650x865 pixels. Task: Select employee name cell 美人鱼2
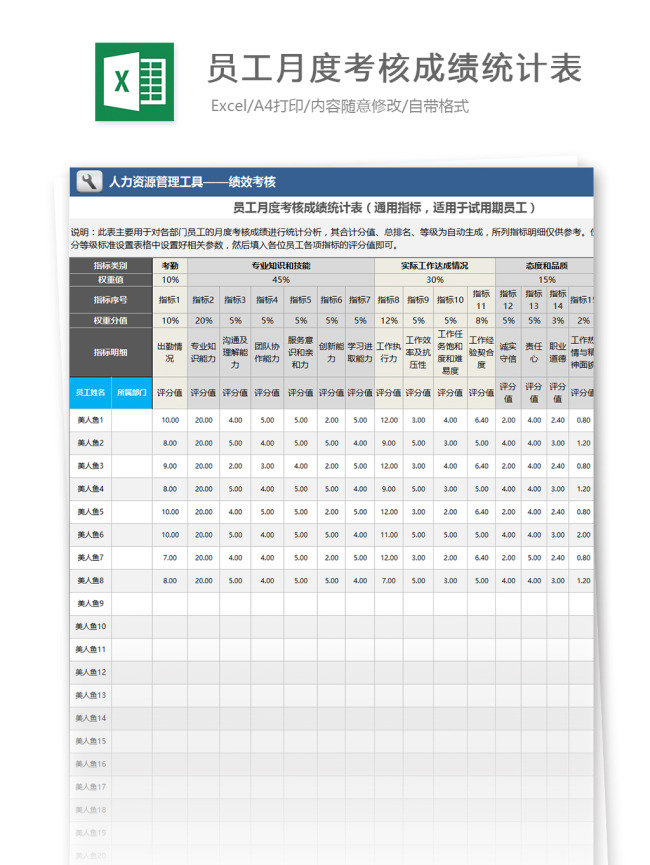point(90,443)
